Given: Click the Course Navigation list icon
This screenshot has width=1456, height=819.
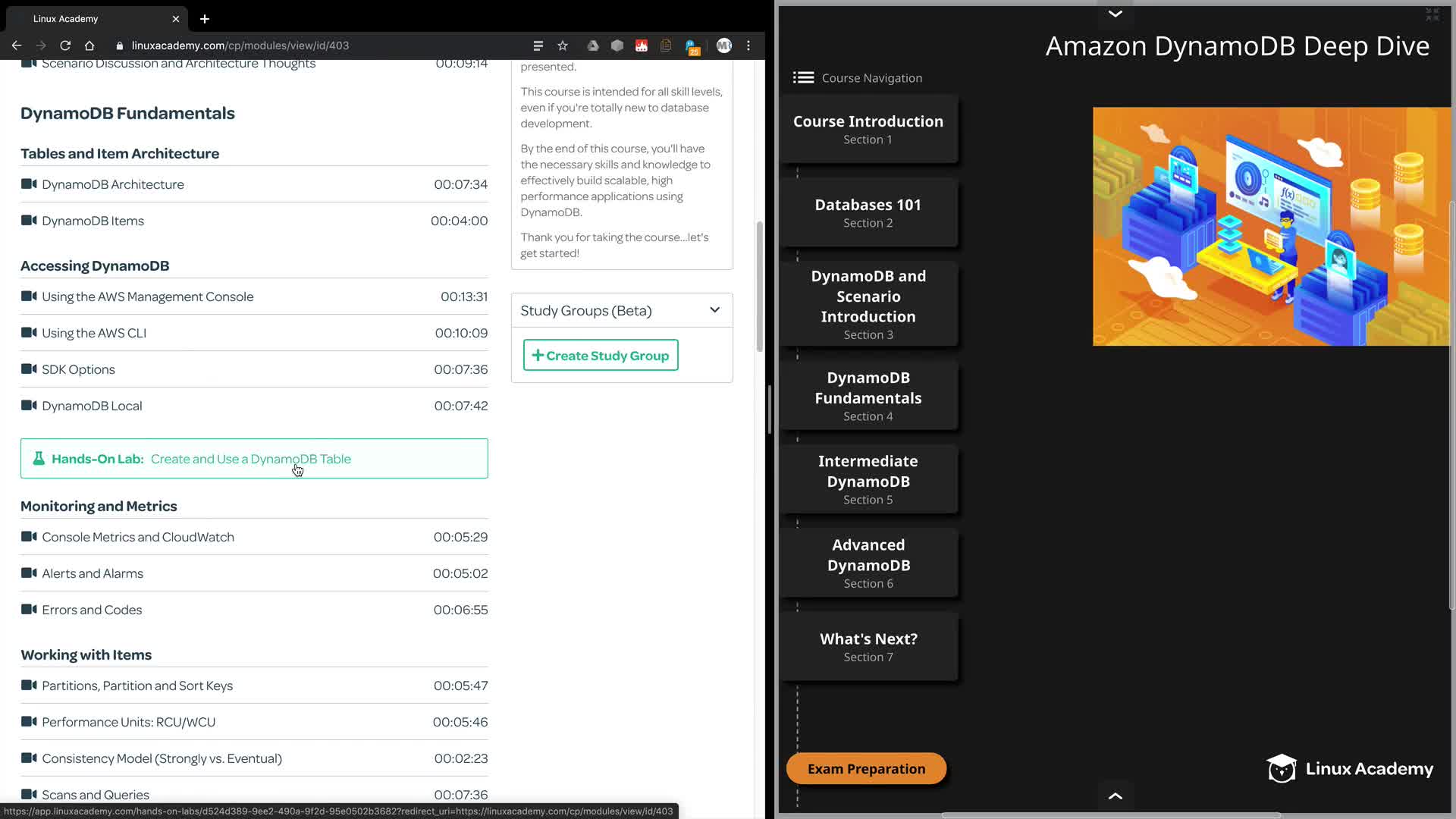Looking at the screenshot, I should 803,77.
